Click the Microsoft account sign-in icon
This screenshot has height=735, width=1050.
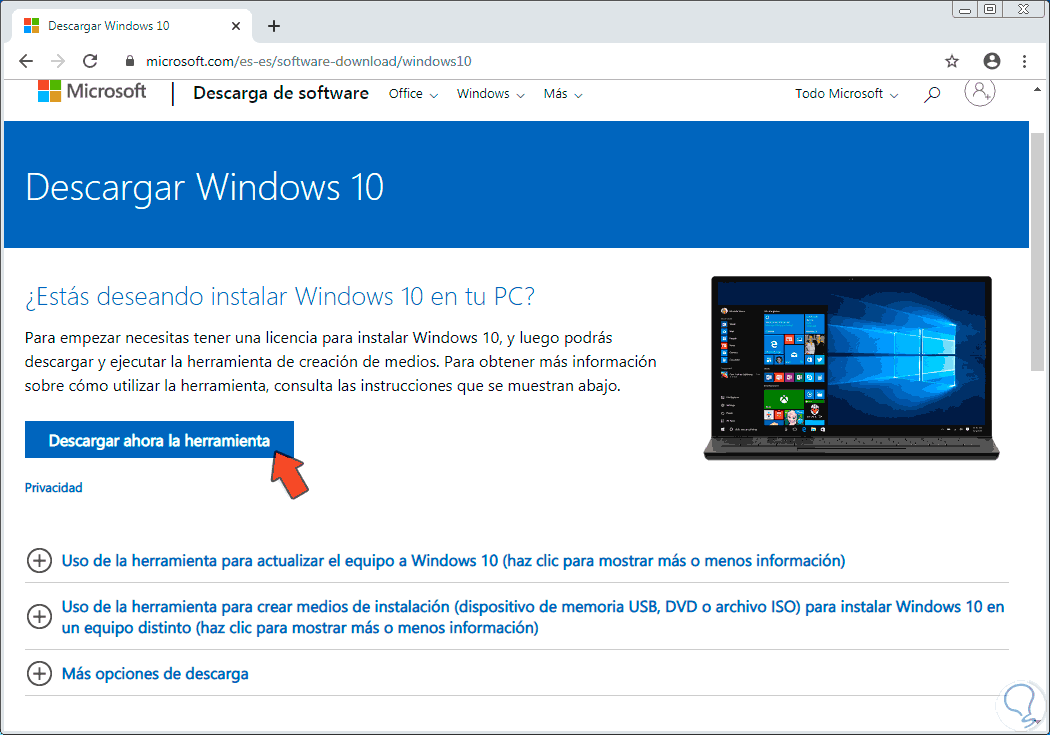[980, 92]
